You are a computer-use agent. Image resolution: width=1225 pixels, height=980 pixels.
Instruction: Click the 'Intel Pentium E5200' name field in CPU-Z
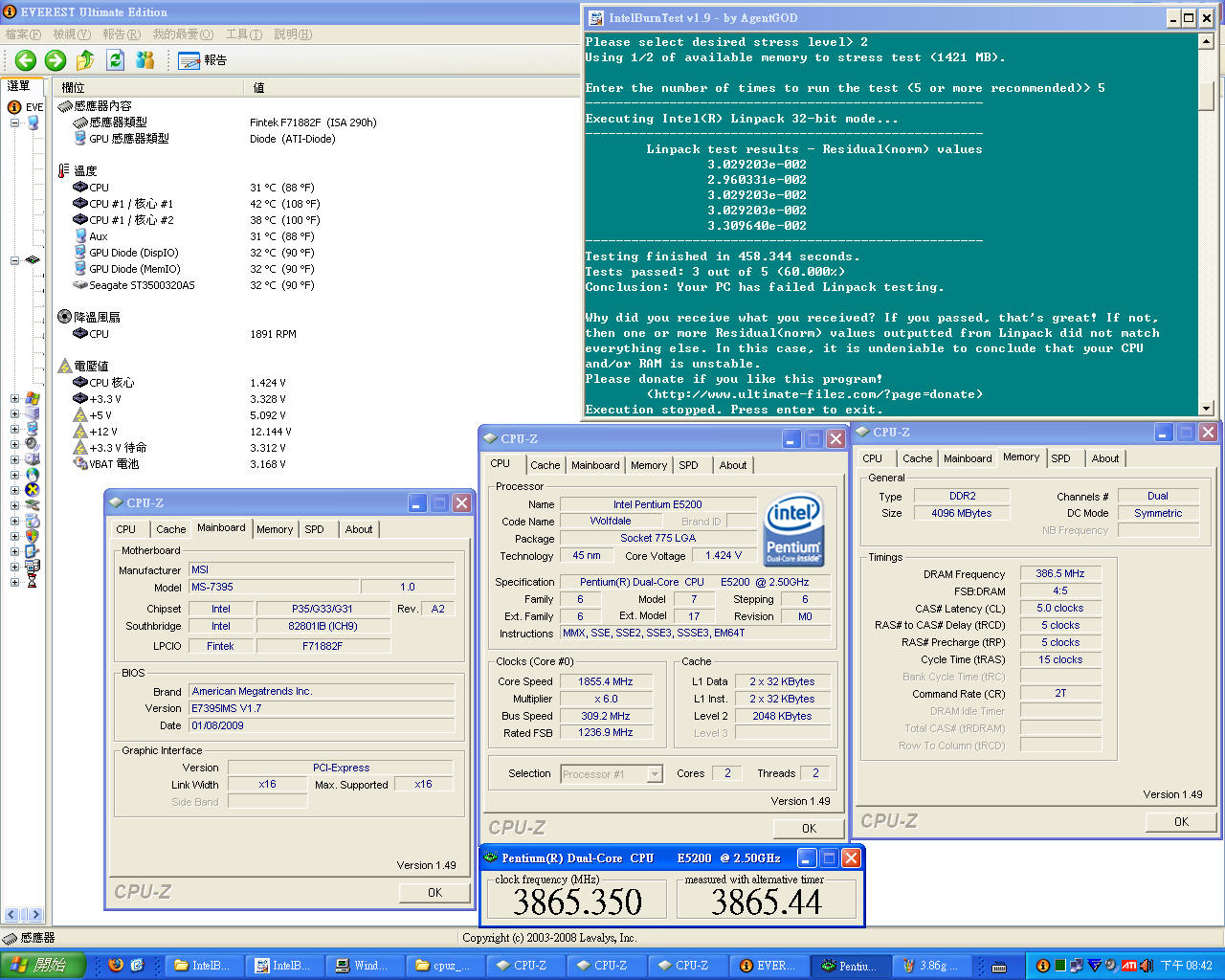point(657,504)
